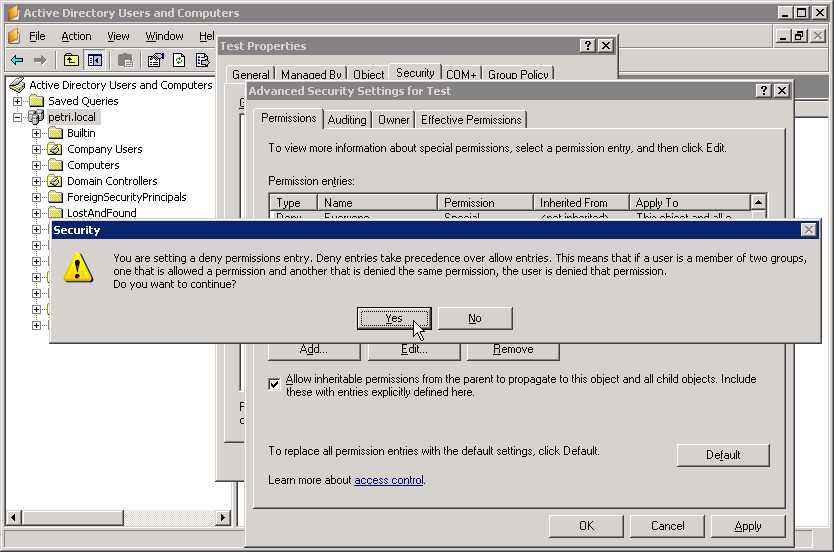834x552 pixels.
Task: Sort by Type column header
Action: click(294, 203)
